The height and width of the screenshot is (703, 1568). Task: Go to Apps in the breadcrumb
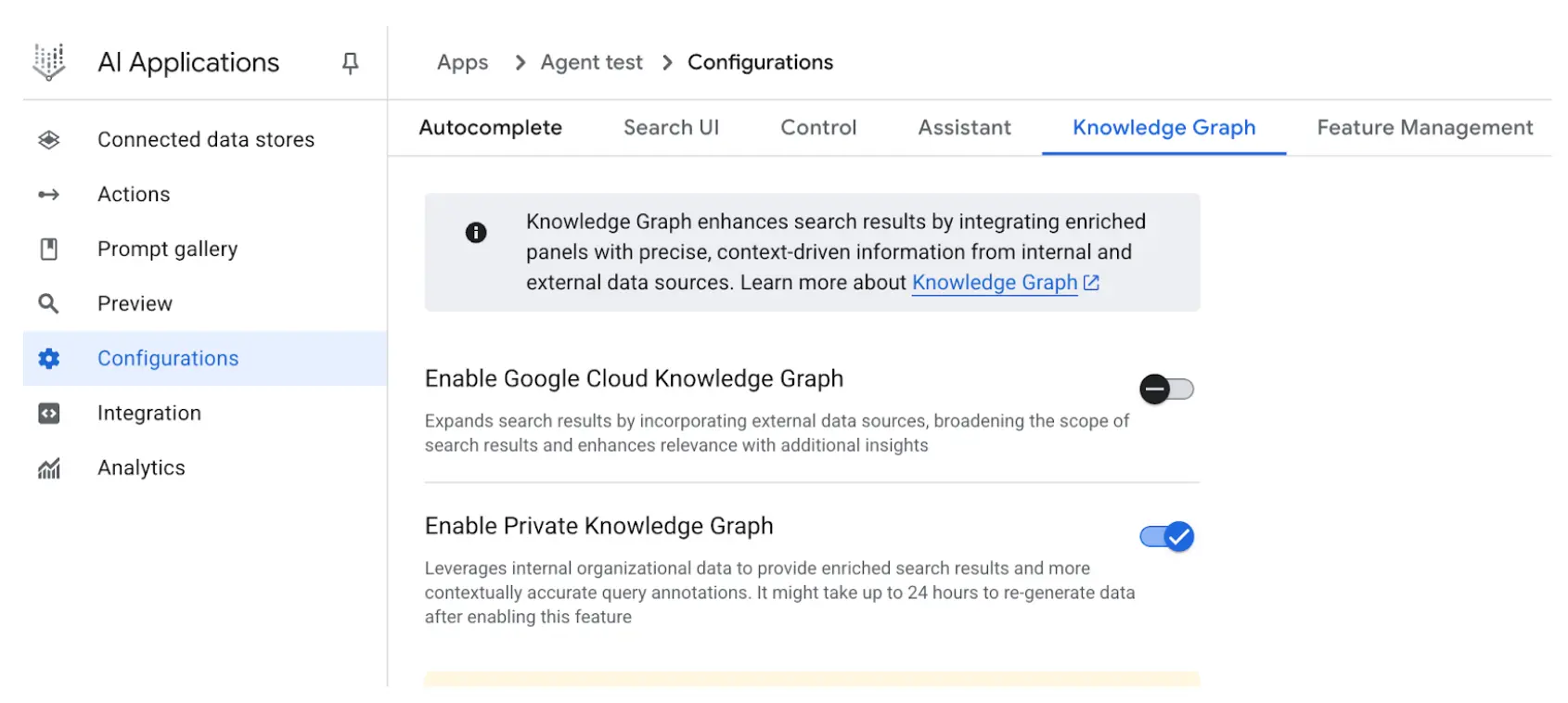click(462, 63)
